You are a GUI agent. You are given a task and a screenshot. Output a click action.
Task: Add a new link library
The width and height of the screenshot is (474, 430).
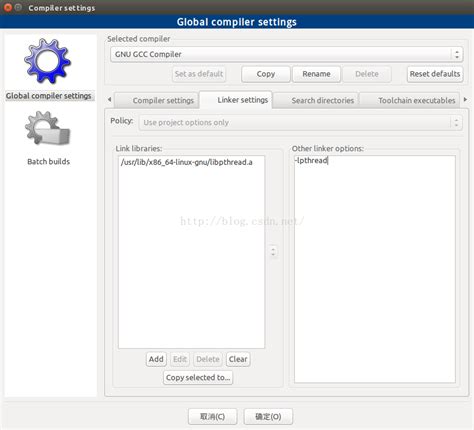pos(156,359)
